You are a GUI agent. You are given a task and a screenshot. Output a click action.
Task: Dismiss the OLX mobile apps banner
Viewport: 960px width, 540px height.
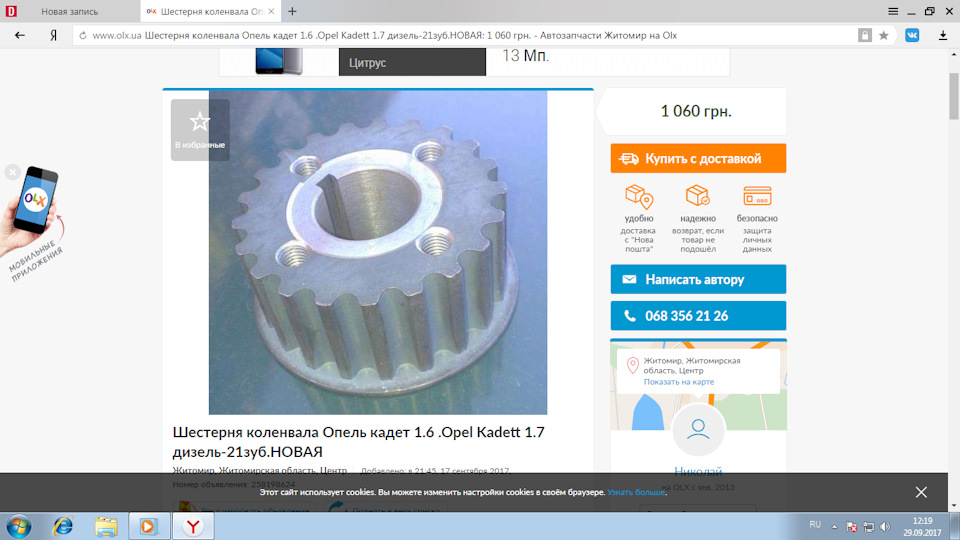[12, 172]
